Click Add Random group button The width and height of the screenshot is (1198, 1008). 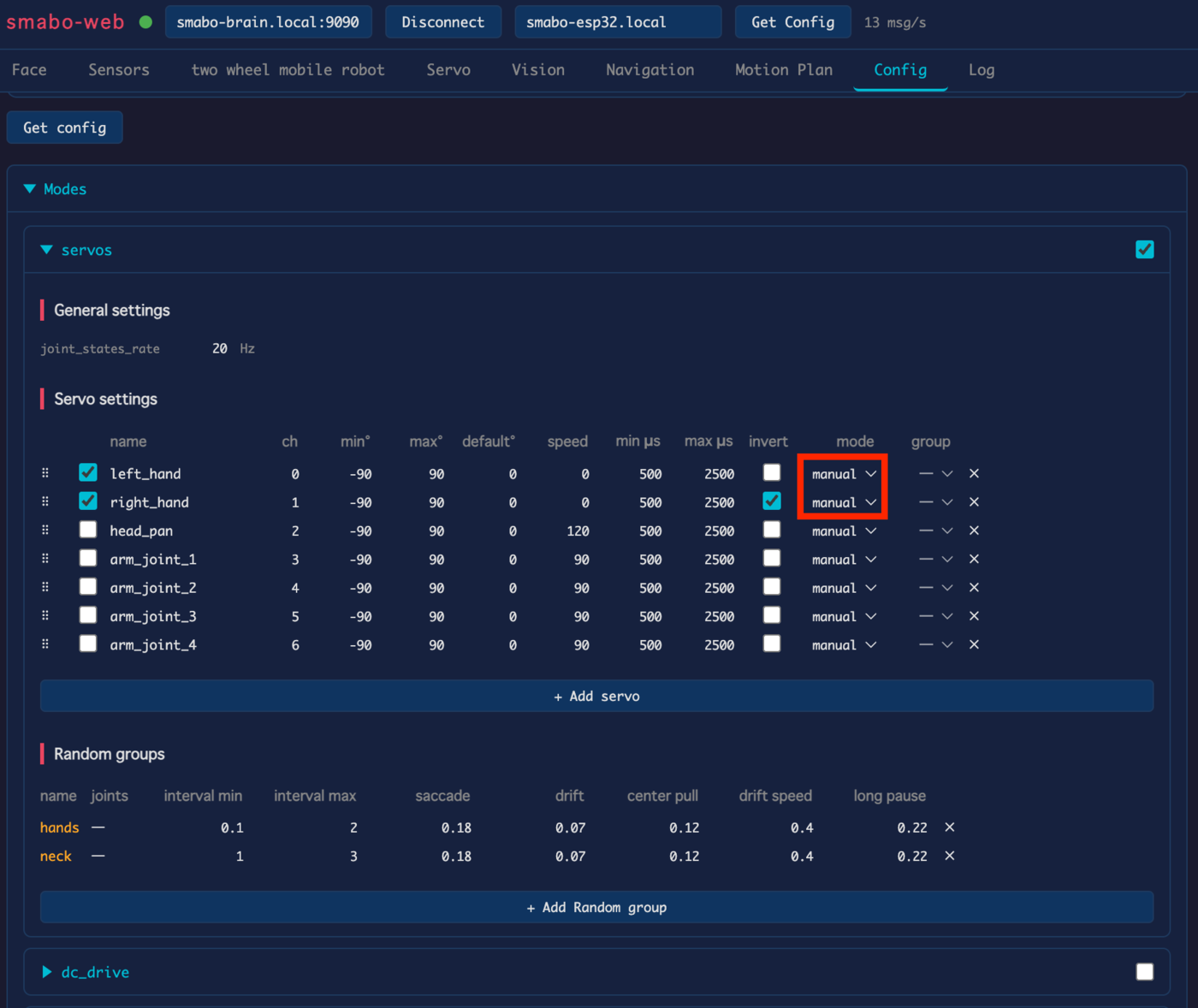[x=596, y=907]
